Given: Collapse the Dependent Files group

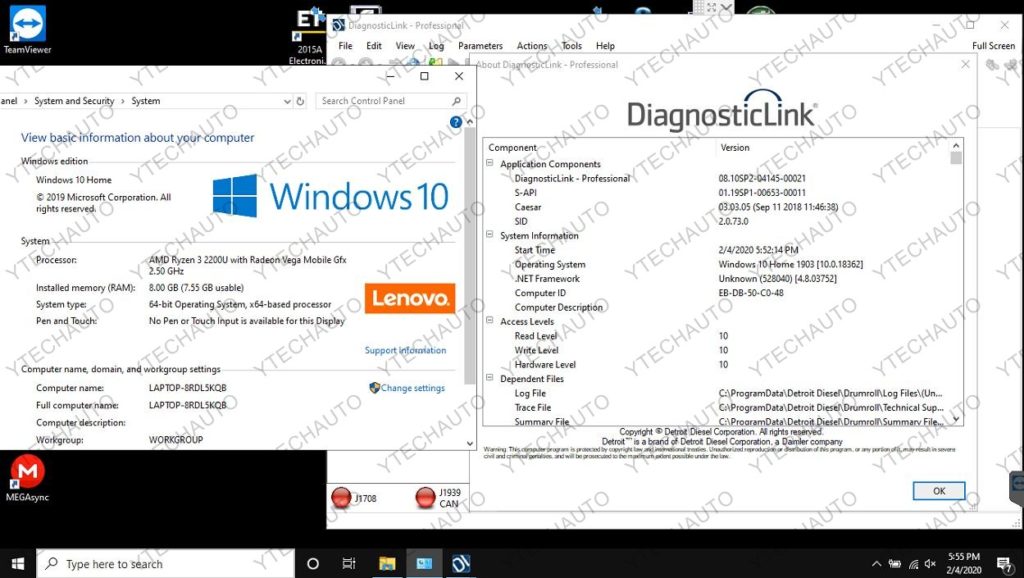Looking at the screenshot, I should 490,377.
